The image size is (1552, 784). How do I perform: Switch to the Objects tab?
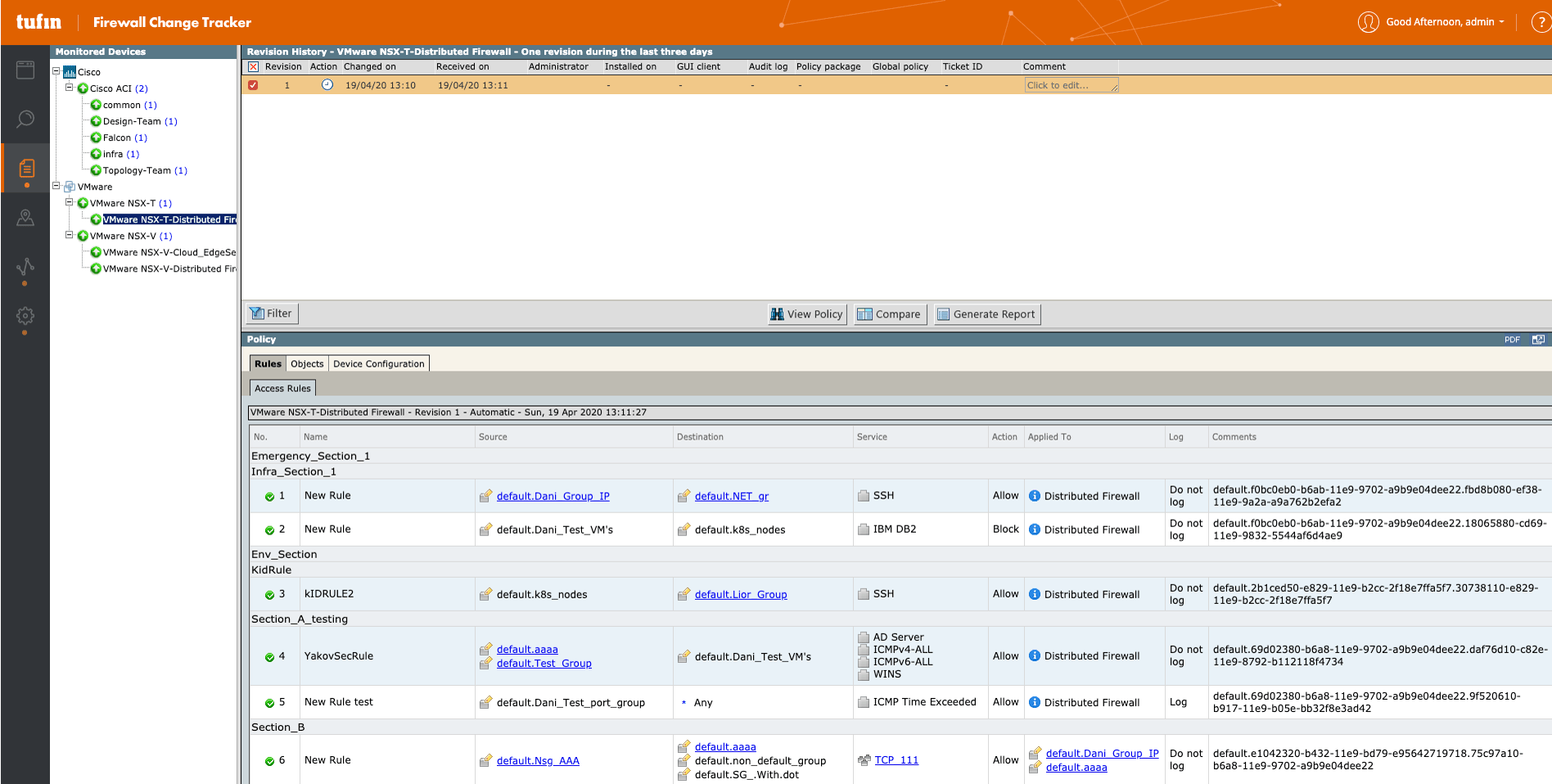(307, 364)
